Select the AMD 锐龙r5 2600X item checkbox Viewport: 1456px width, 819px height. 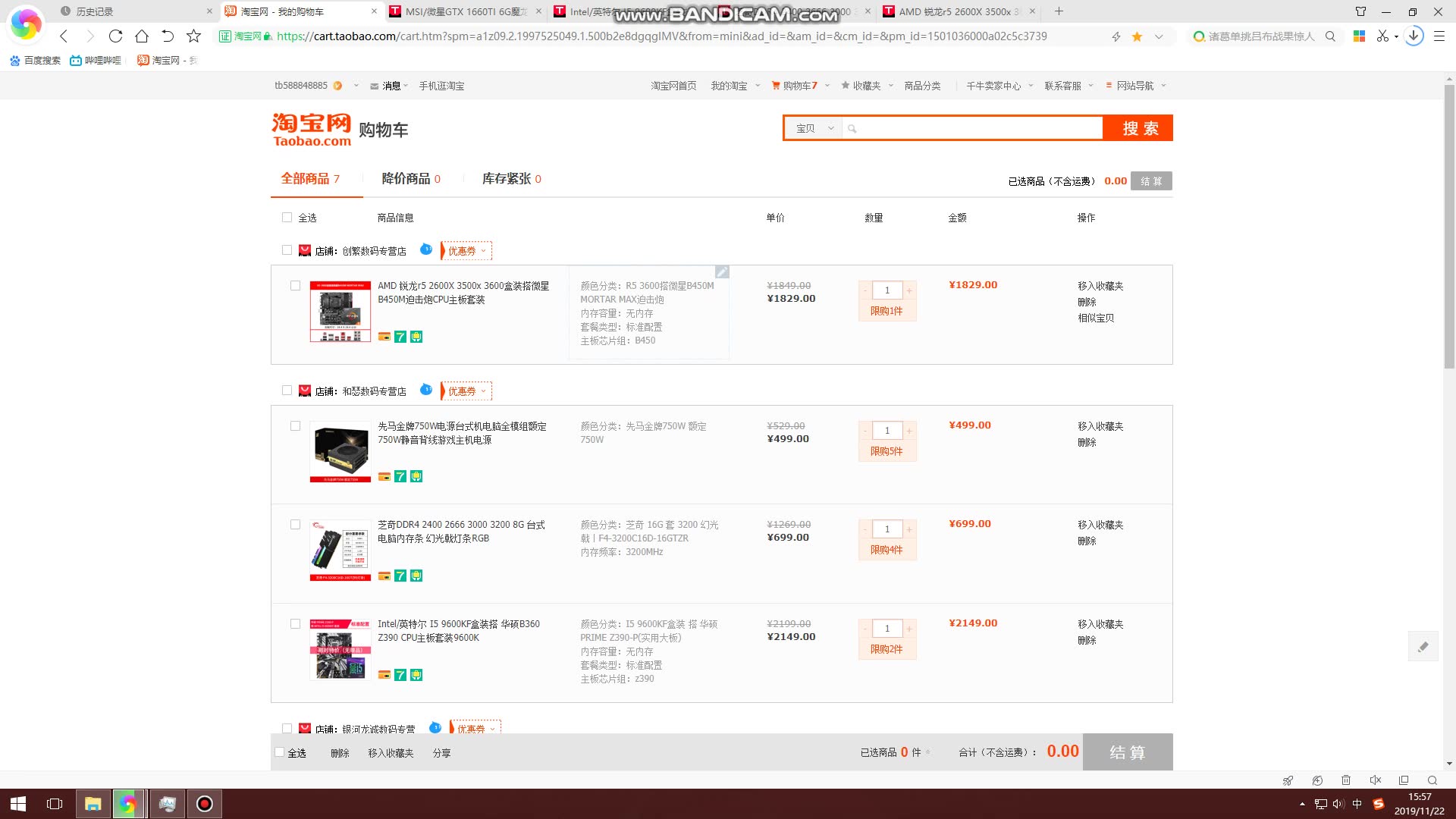point(295,285)
